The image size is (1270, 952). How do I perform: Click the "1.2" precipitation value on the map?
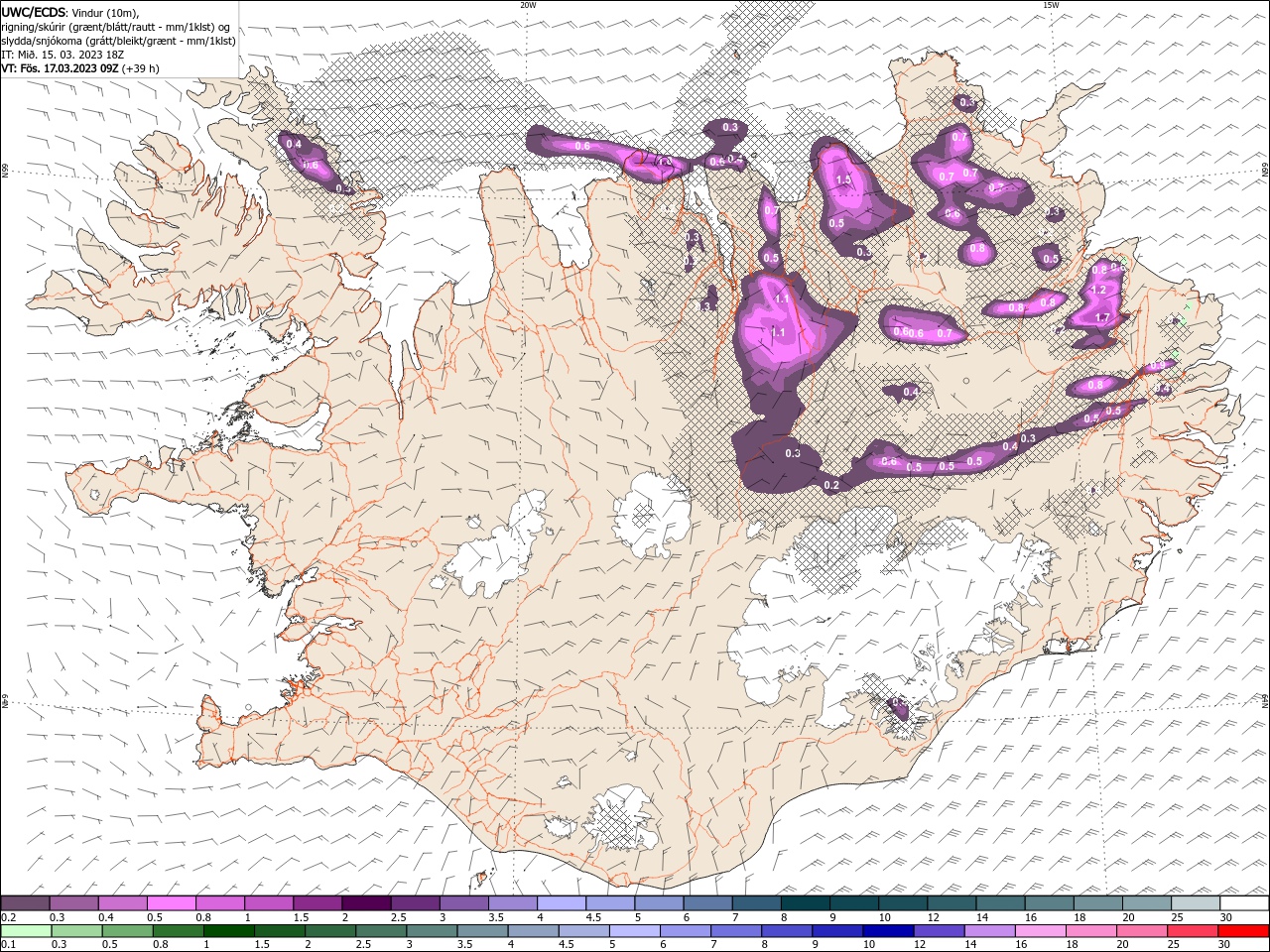click(1097, 290)
